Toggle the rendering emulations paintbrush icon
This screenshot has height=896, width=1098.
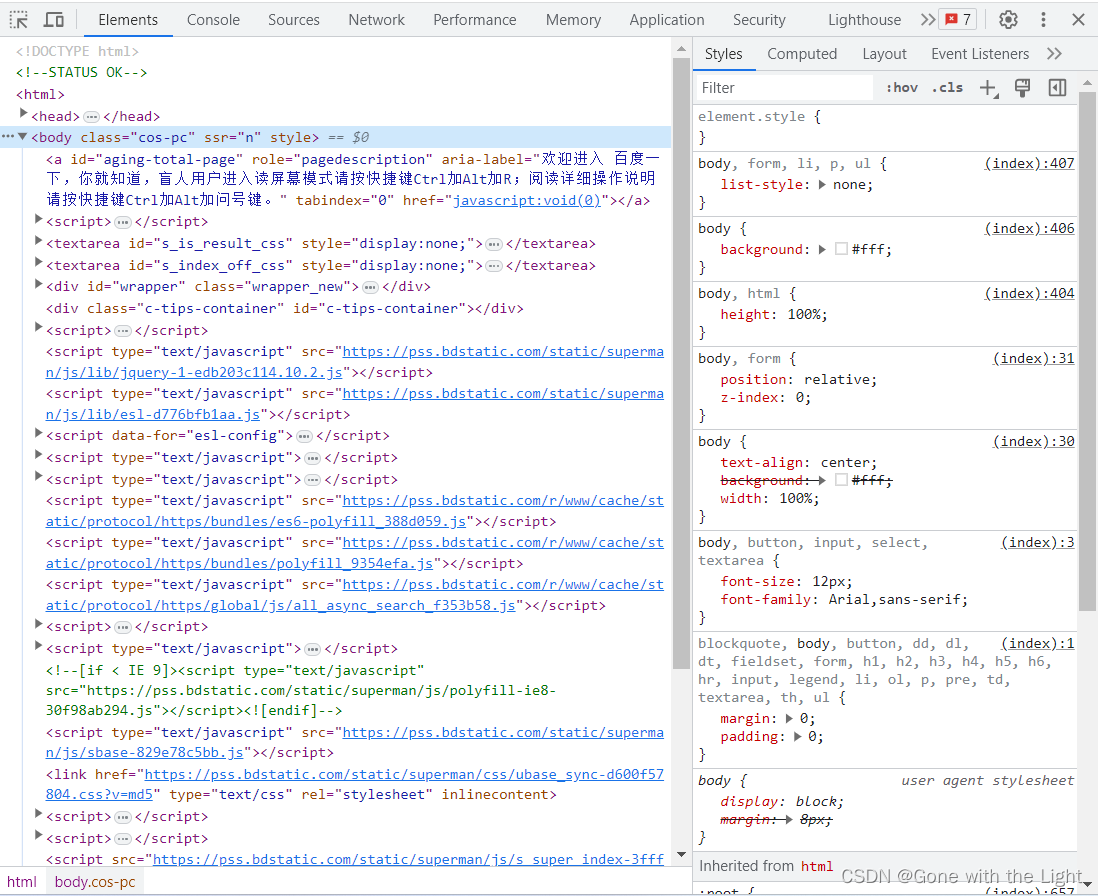[x=1022, y=88]
